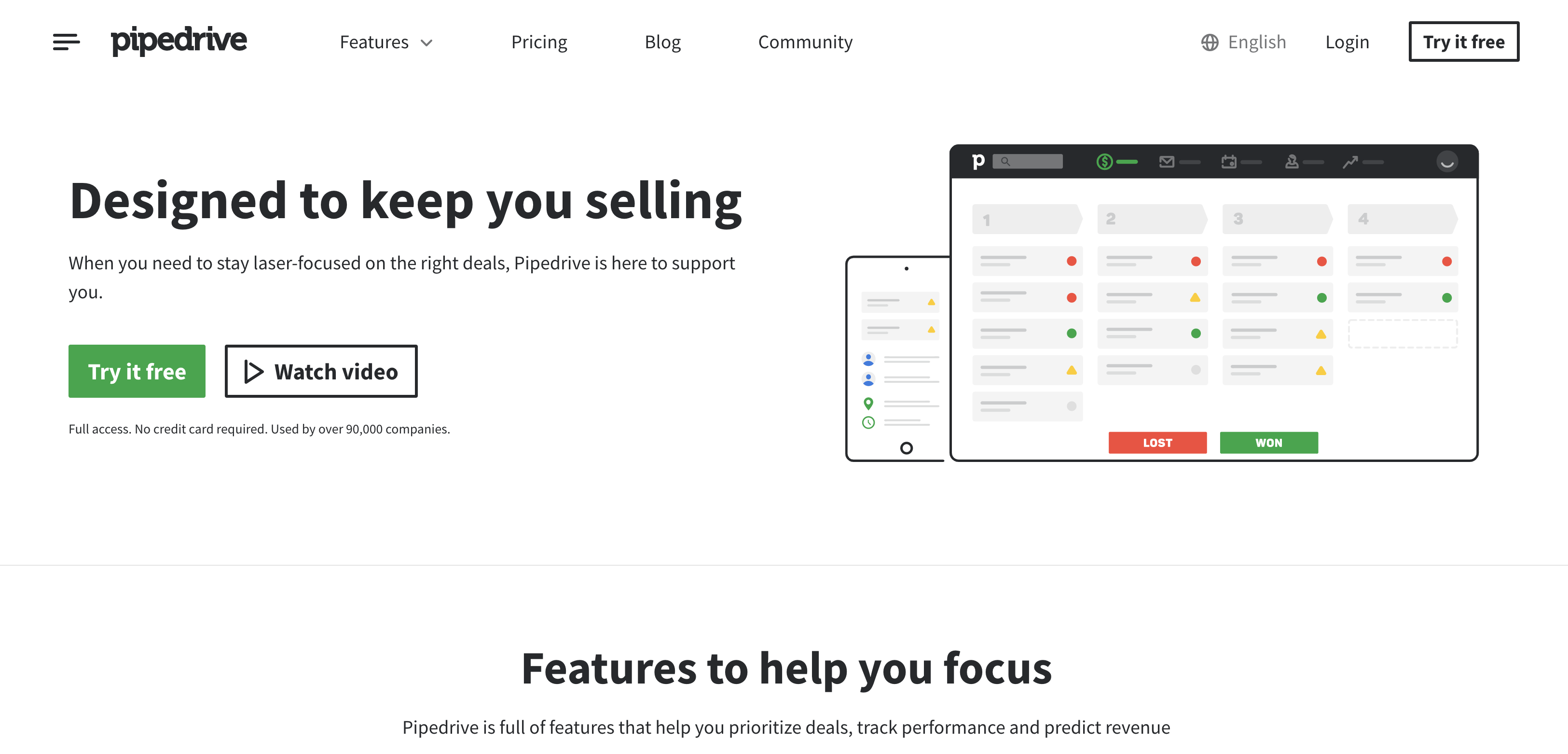Image resolution: width=1568 pixels, height=754 pixels.
Task: Click the calendar icon in dashboard toolbar
Action: (1232, 162)
